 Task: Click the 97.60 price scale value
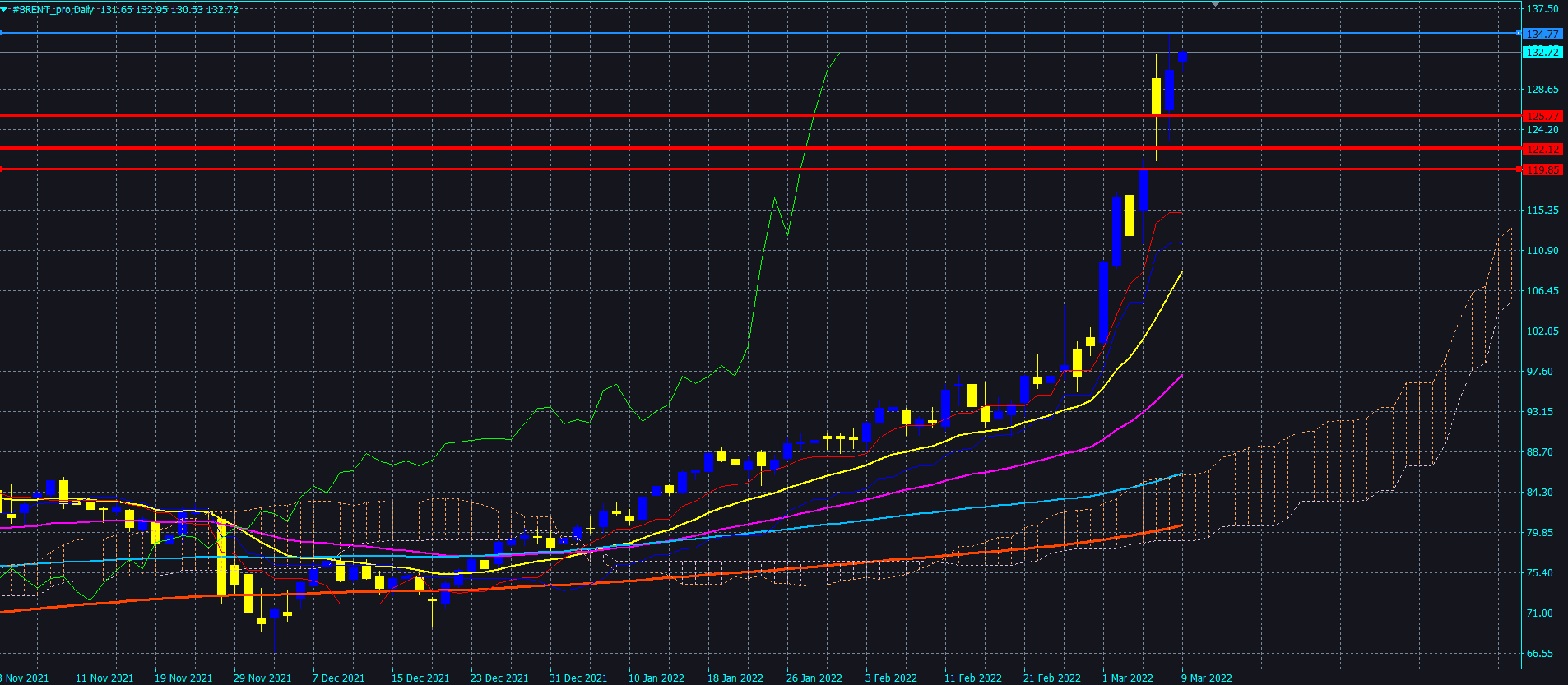pos(1540,372)
